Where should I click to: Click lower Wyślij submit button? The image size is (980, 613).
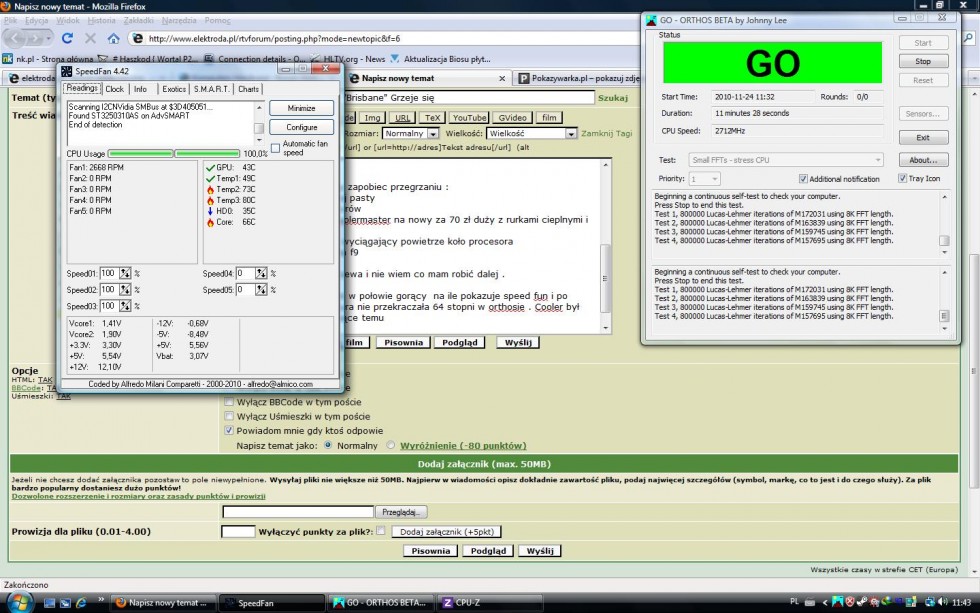coord(540,551)
